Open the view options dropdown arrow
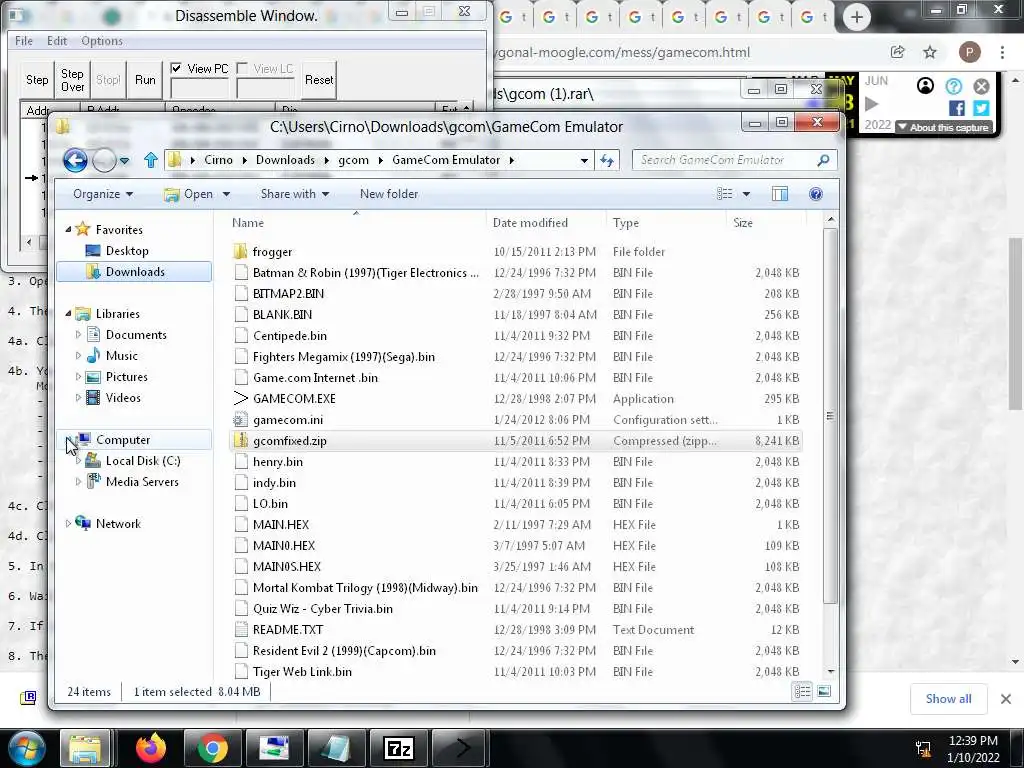The height and width of the screenshot is (768, 1024). click(746, 194)
